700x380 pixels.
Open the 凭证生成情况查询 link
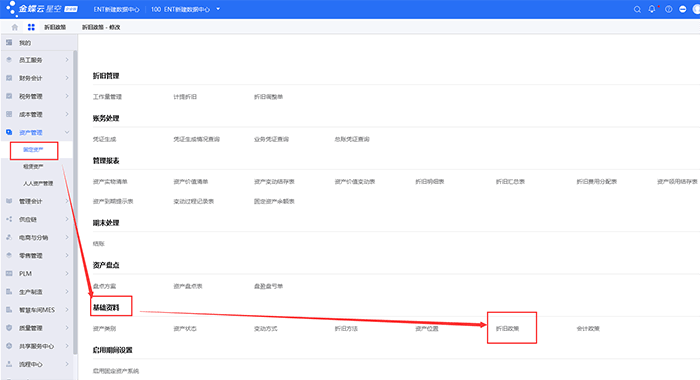pos(196,139)
